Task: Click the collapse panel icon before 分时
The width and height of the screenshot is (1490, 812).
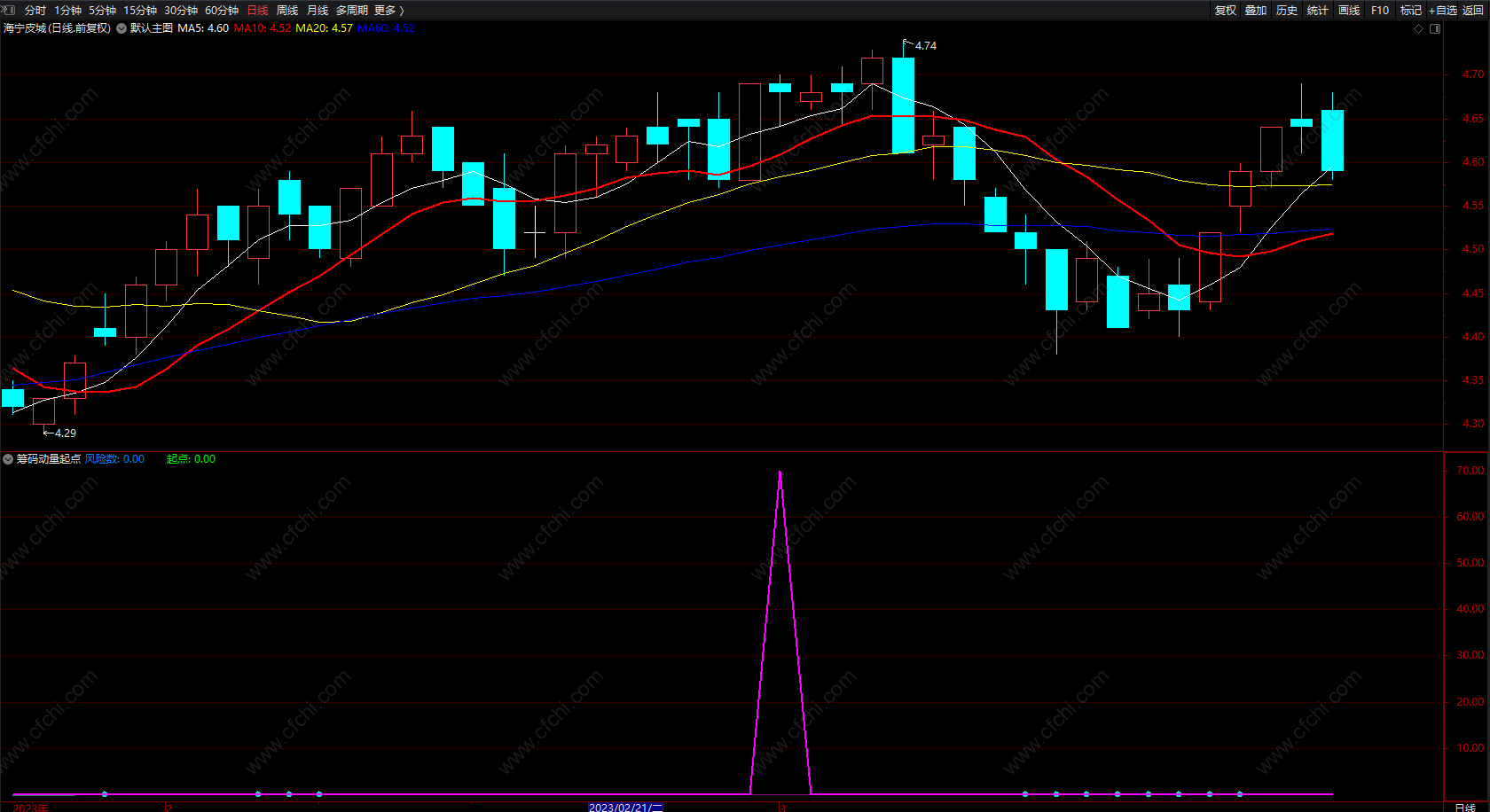Action: coord(10,10)
